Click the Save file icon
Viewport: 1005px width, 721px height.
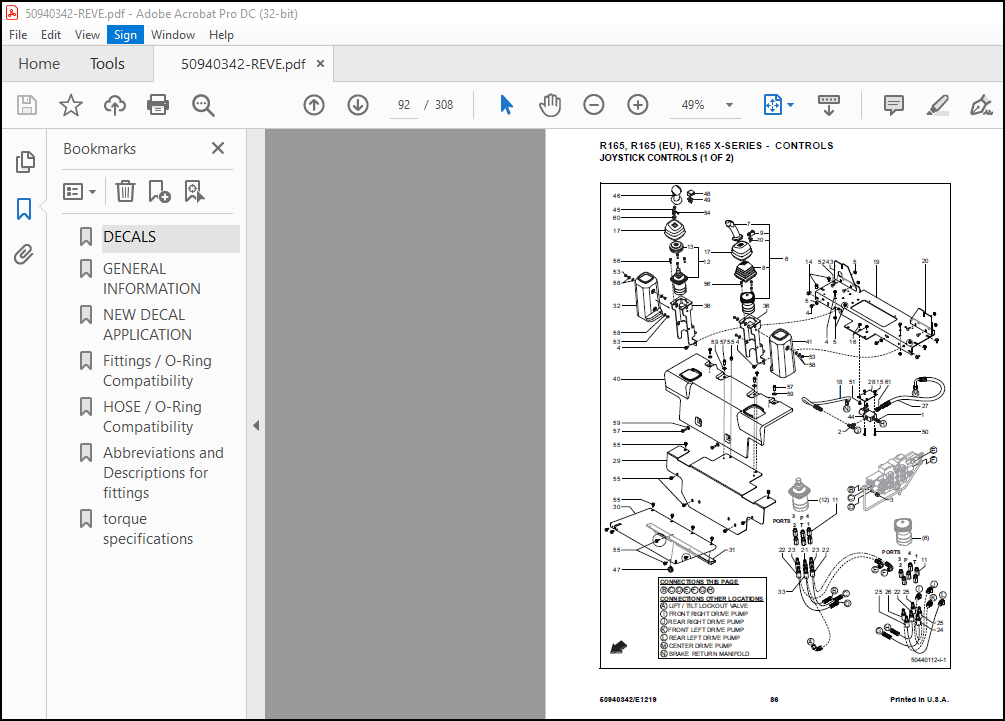tap(27, 105)
